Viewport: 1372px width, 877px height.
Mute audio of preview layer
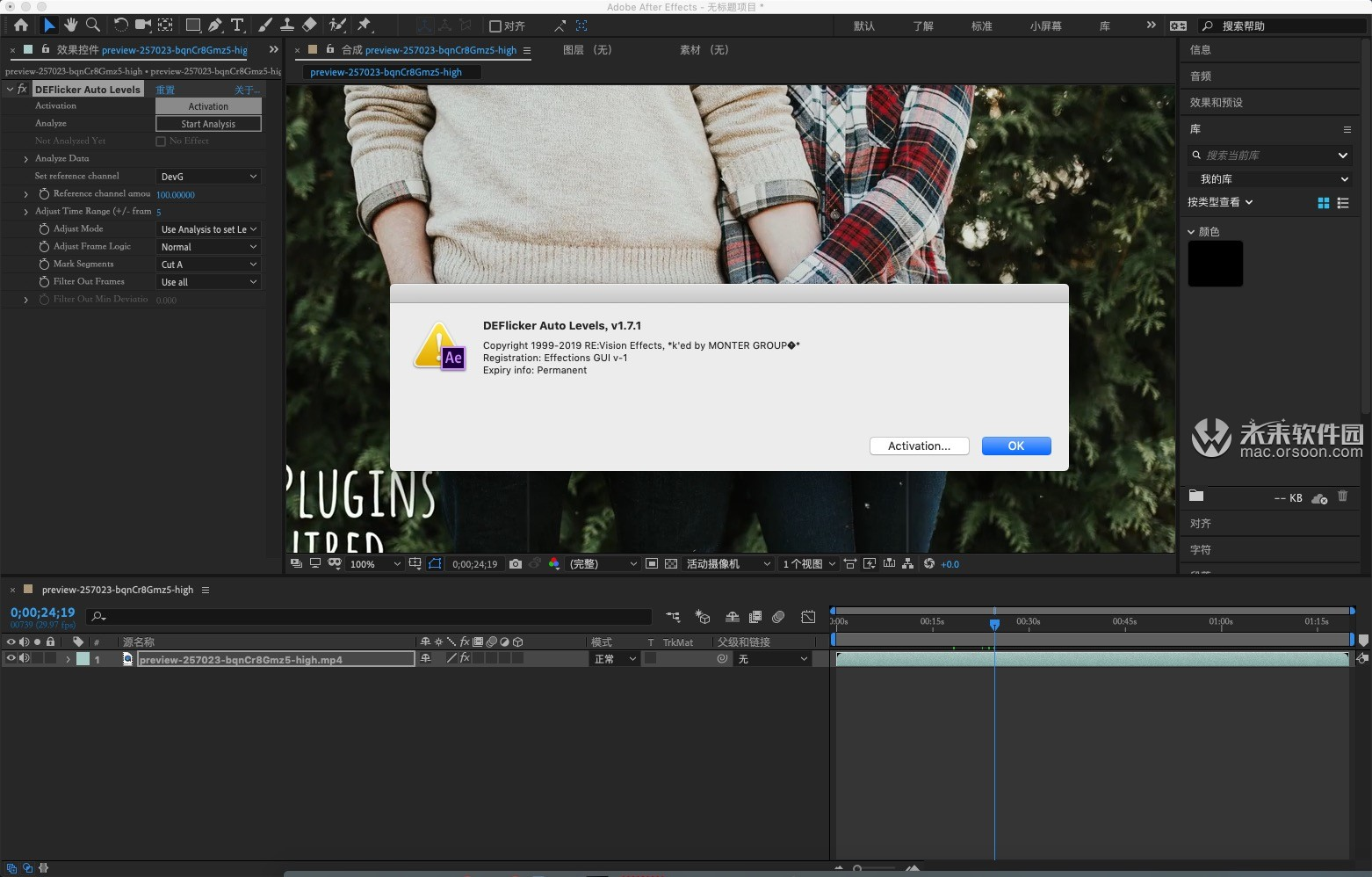25,658
